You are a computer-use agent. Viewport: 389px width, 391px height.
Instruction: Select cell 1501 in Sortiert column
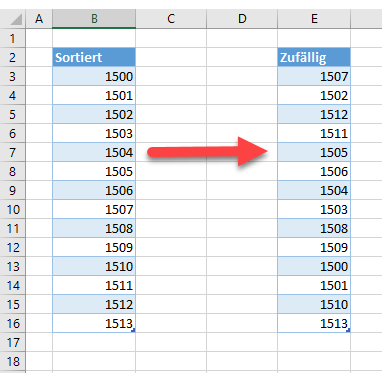pos(94,95)
